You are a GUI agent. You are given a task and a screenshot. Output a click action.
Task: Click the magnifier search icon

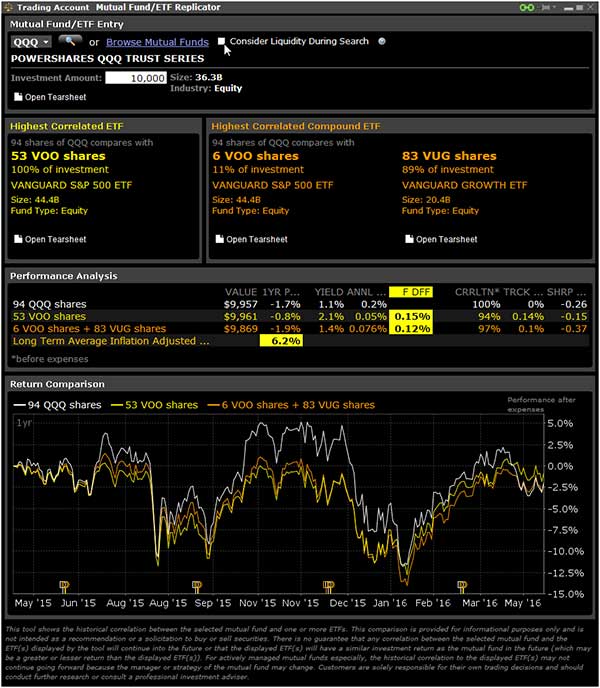(x=70, y=41)
